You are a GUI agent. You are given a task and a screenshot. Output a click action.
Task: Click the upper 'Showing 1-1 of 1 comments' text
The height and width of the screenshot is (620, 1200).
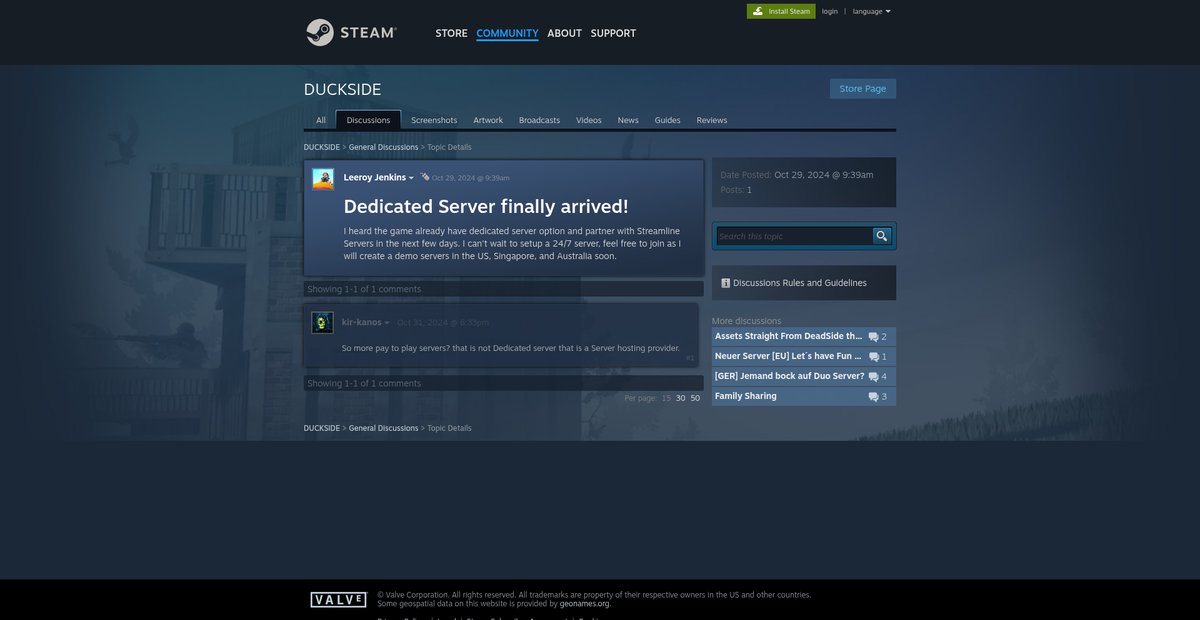point(364,289)
